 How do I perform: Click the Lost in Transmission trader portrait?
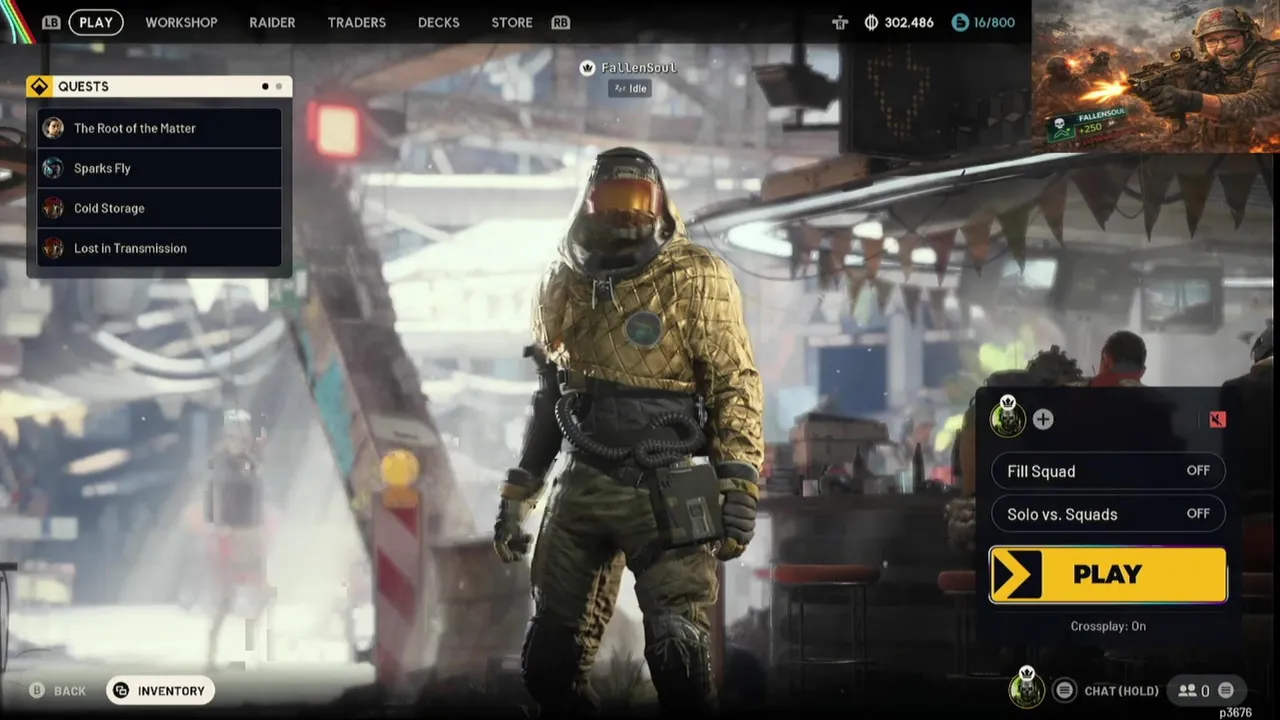(x=53, y=248)
